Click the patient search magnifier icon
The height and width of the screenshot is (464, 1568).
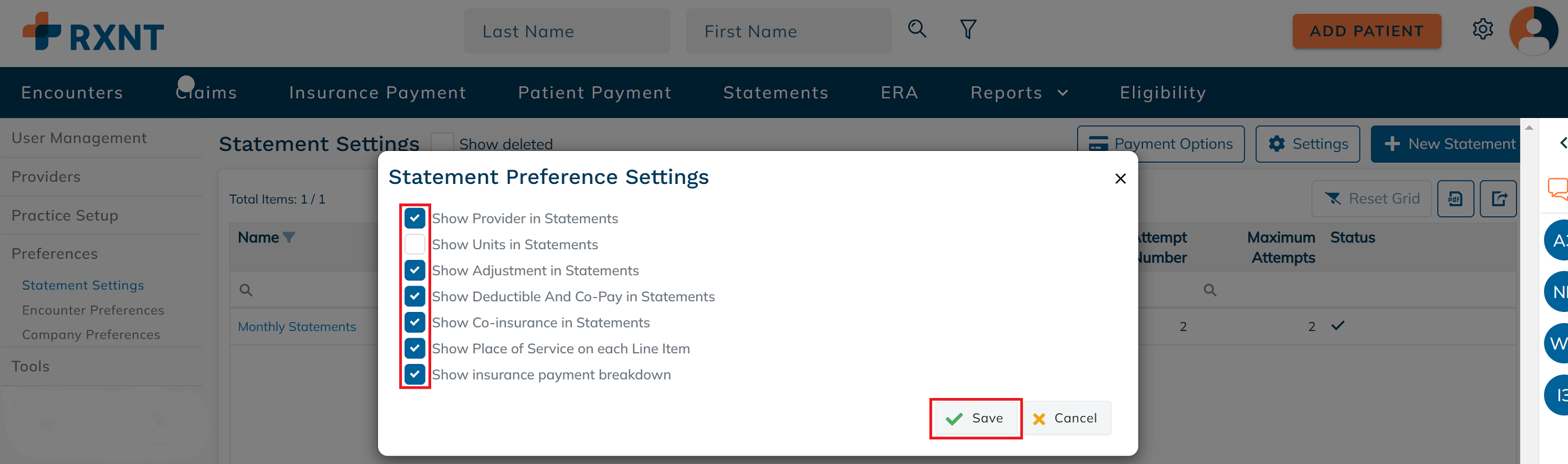pos(917,29)
